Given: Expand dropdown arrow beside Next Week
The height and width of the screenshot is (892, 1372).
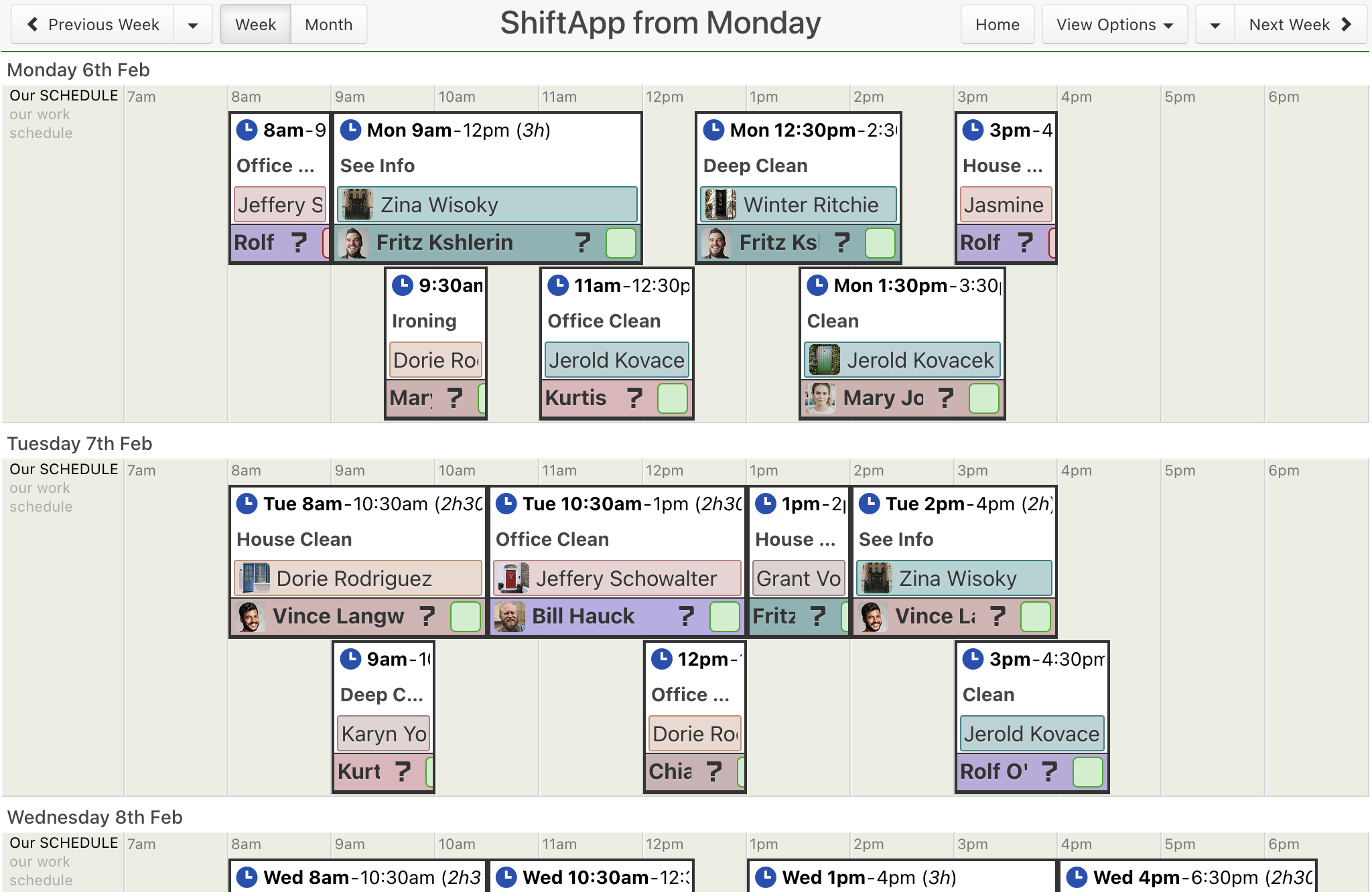Looking at the screenshot, I should click(1215, 25).
